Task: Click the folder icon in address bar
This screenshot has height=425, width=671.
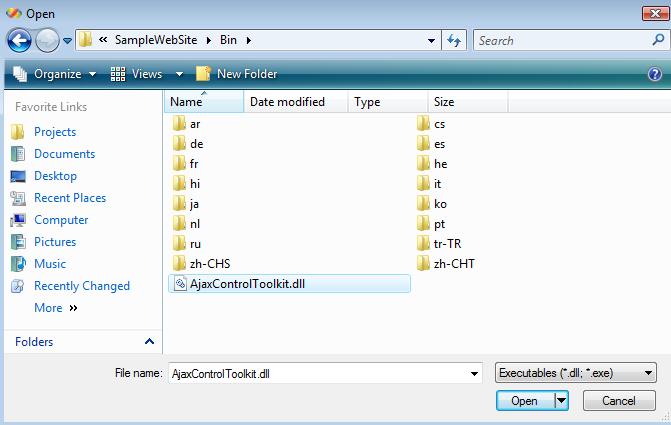Action: pos(86,40)
